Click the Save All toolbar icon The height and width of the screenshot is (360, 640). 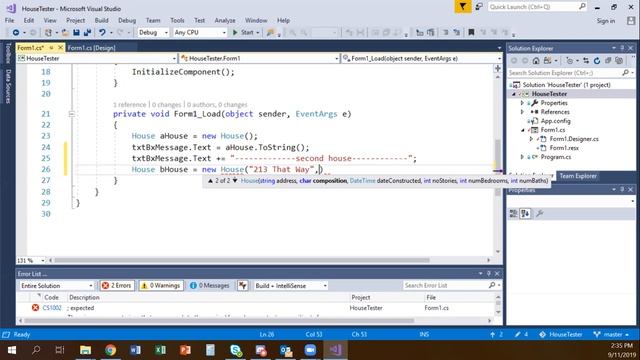(x=87, y=32)
